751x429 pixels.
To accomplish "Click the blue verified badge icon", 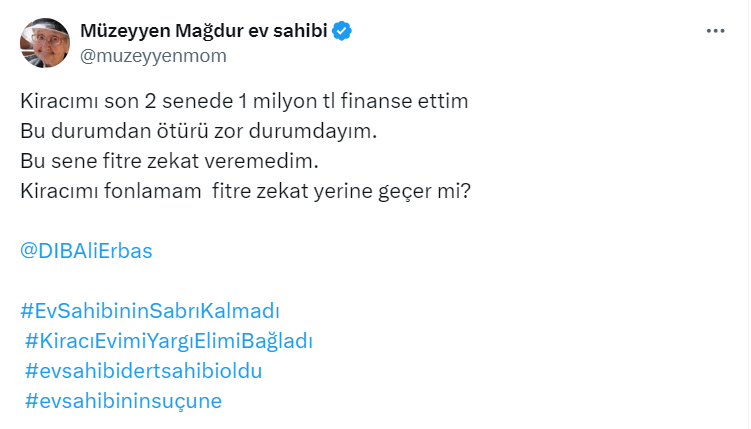I will tap(343, 32).
